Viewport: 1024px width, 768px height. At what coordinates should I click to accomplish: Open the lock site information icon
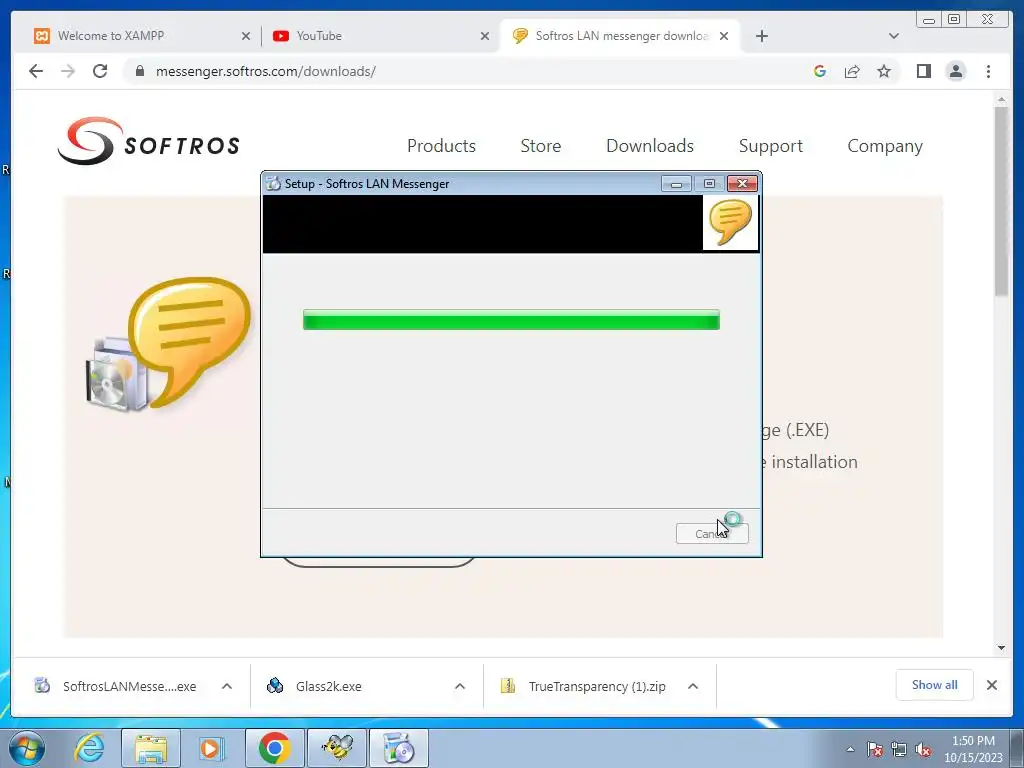(139, 71)
